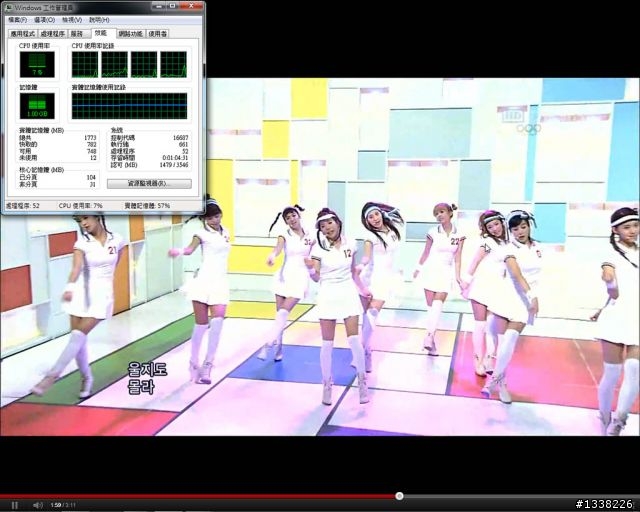Switch to the 處理程序 tab
This screenshot has height=512, width=640.
tap(53, 34)
